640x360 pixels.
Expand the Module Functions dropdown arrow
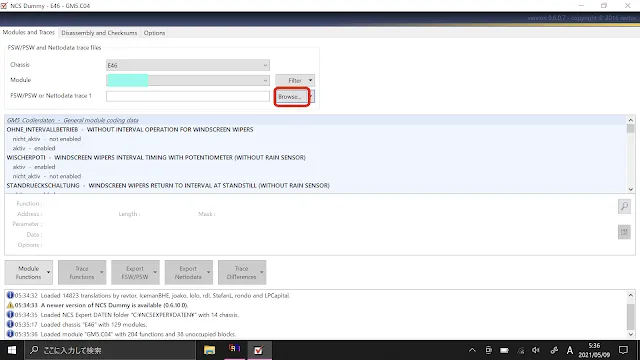(49, 272)
